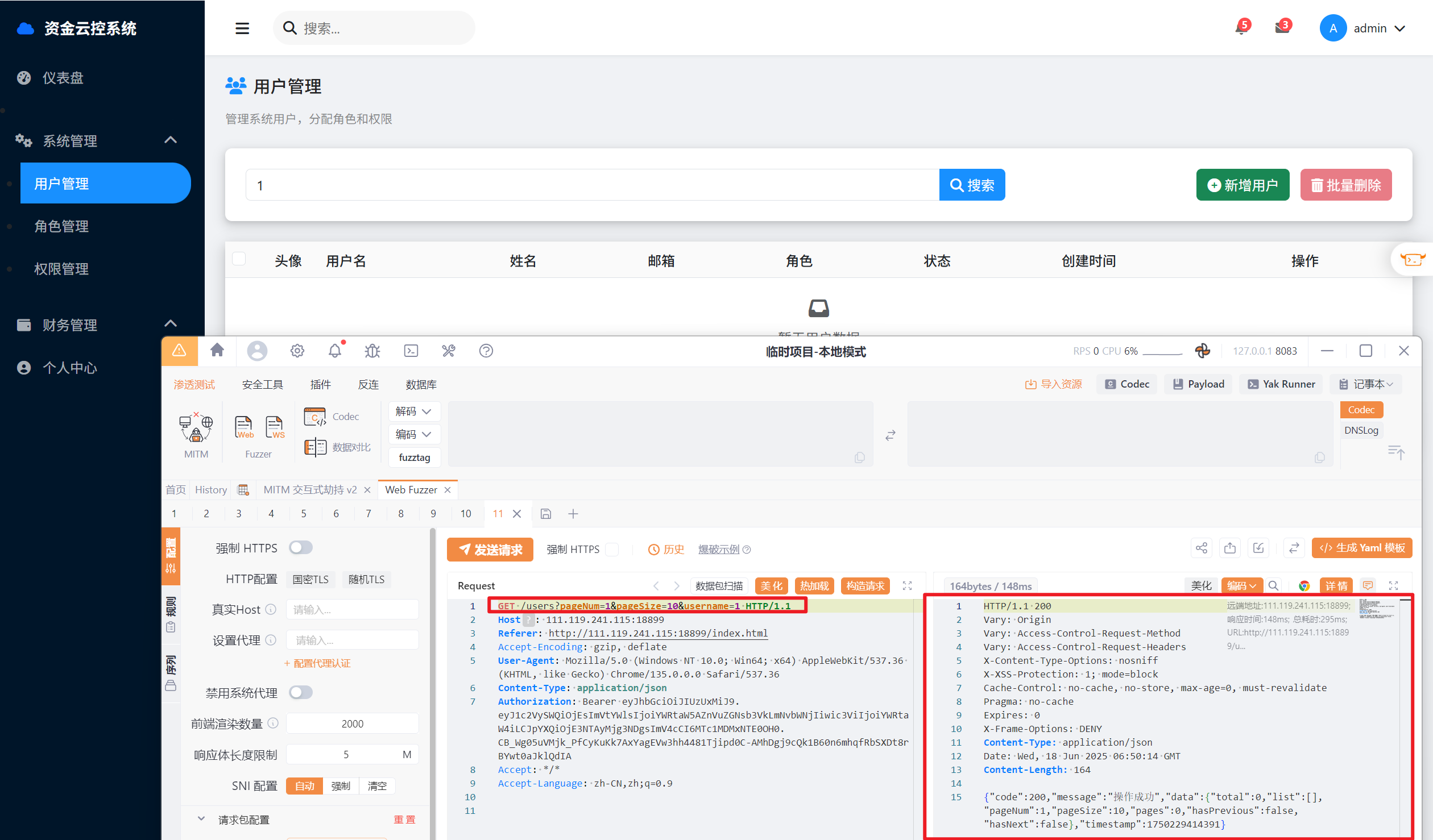Open the WebSocket fuzzer icon
1433x840 pixels.
[275, 427]
